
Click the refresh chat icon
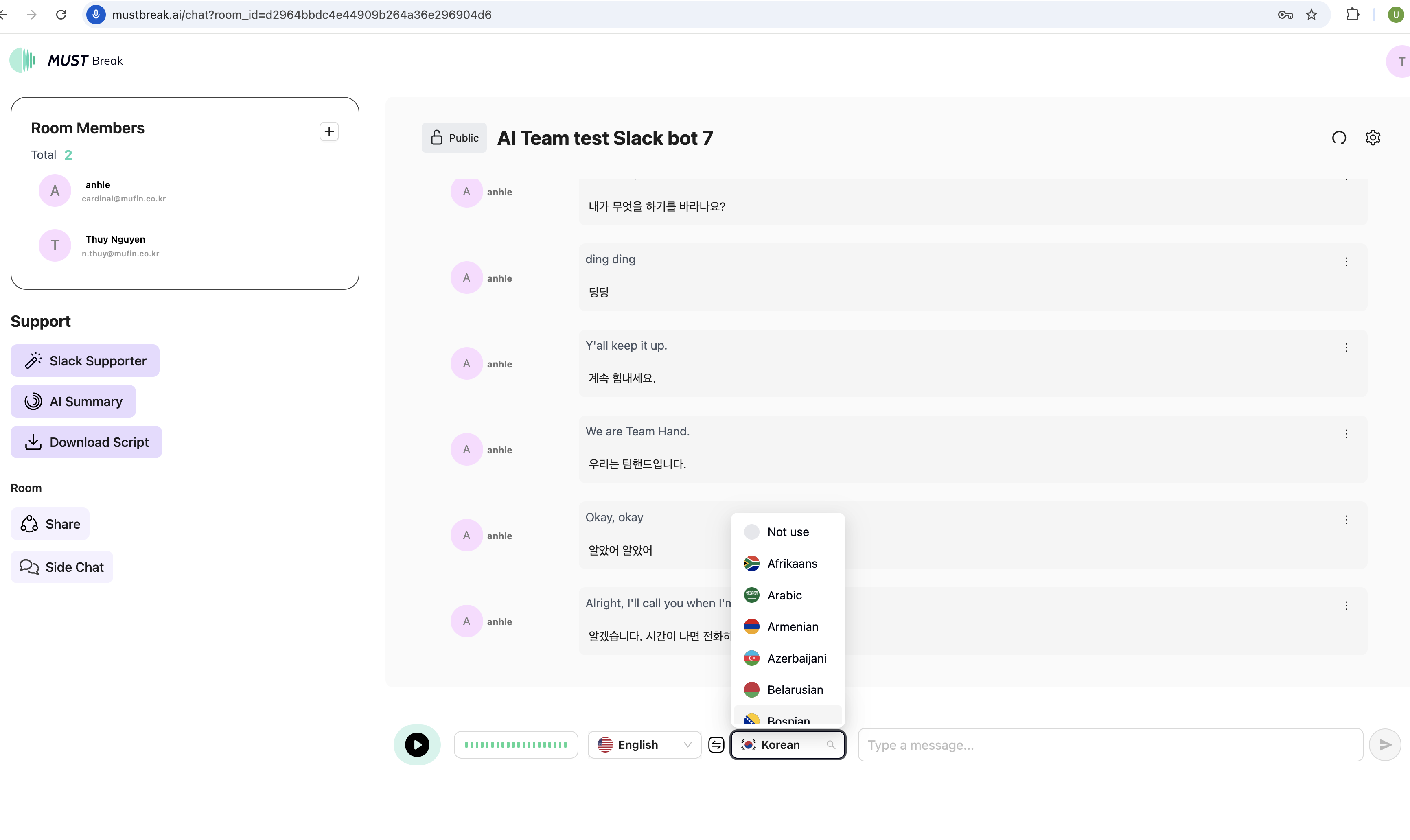(x=1339, y=138)
